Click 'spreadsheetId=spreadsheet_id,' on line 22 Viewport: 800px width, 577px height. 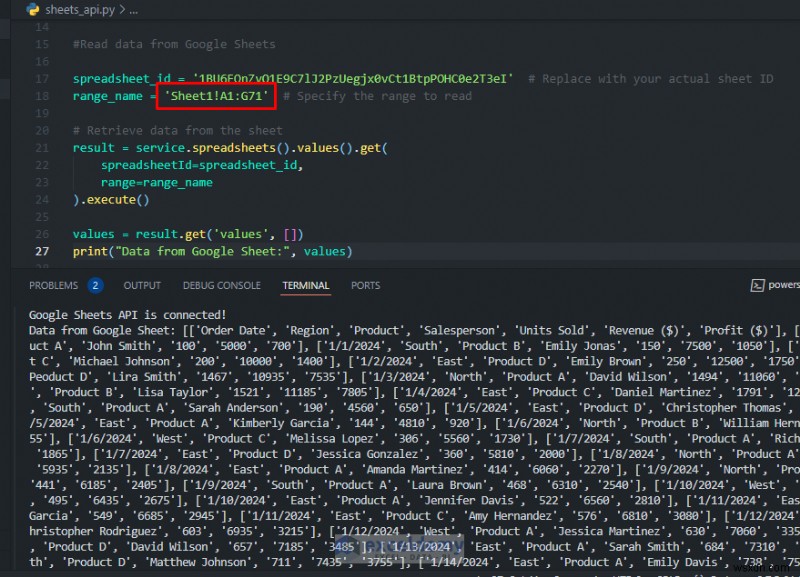click(x=202, y=165)
